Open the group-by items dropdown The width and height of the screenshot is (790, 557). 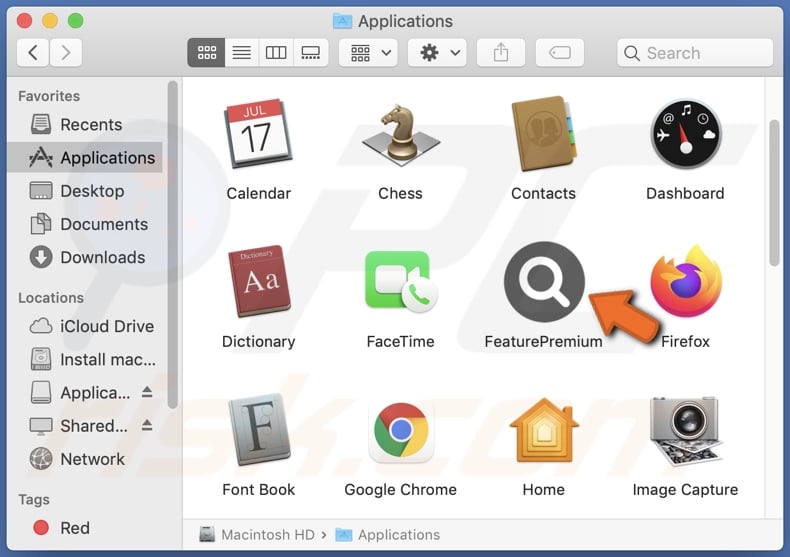coord(368,52)
